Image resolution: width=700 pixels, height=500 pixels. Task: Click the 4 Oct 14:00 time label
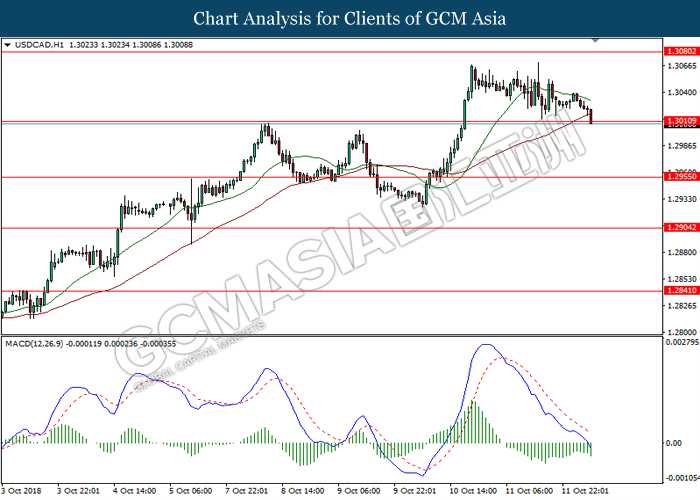[134, 491]
